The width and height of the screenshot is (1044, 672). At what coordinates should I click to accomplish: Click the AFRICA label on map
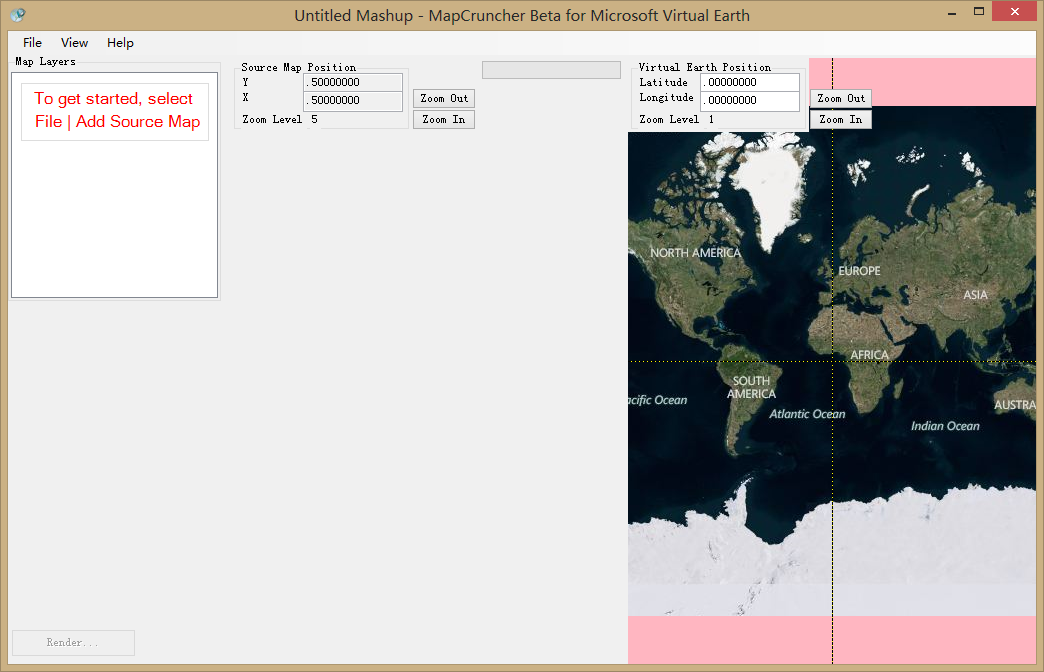(x=869, y=355)
